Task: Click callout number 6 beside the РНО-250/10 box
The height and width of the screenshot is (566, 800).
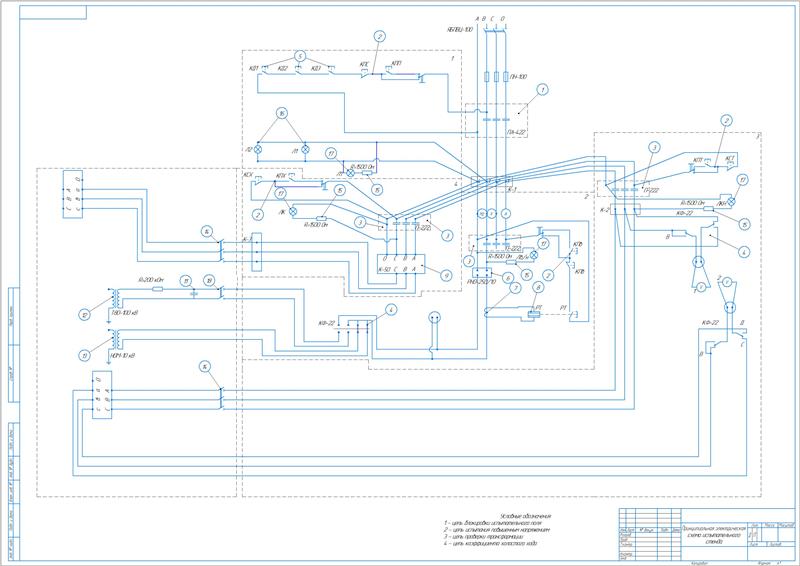Action: [x=507, y=277]
